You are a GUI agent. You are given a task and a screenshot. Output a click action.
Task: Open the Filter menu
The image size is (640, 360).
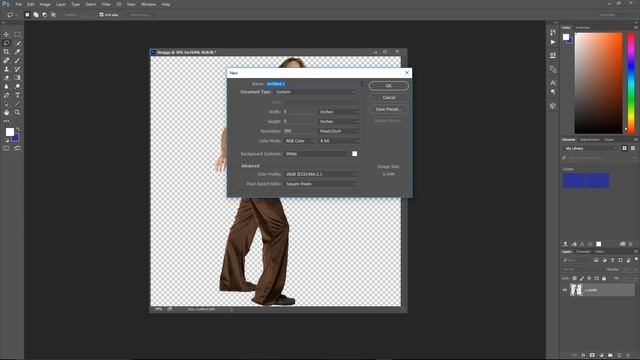(106, 4)
